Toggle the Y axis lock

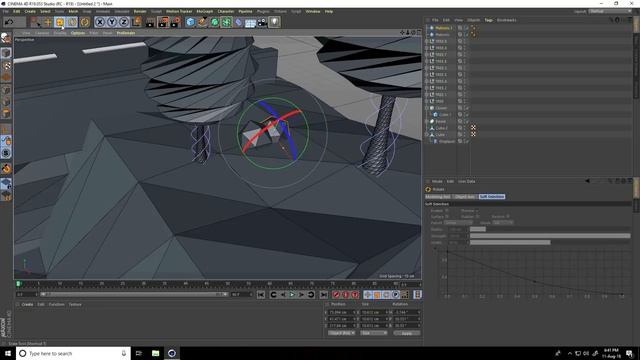click(x=112, y=22)
